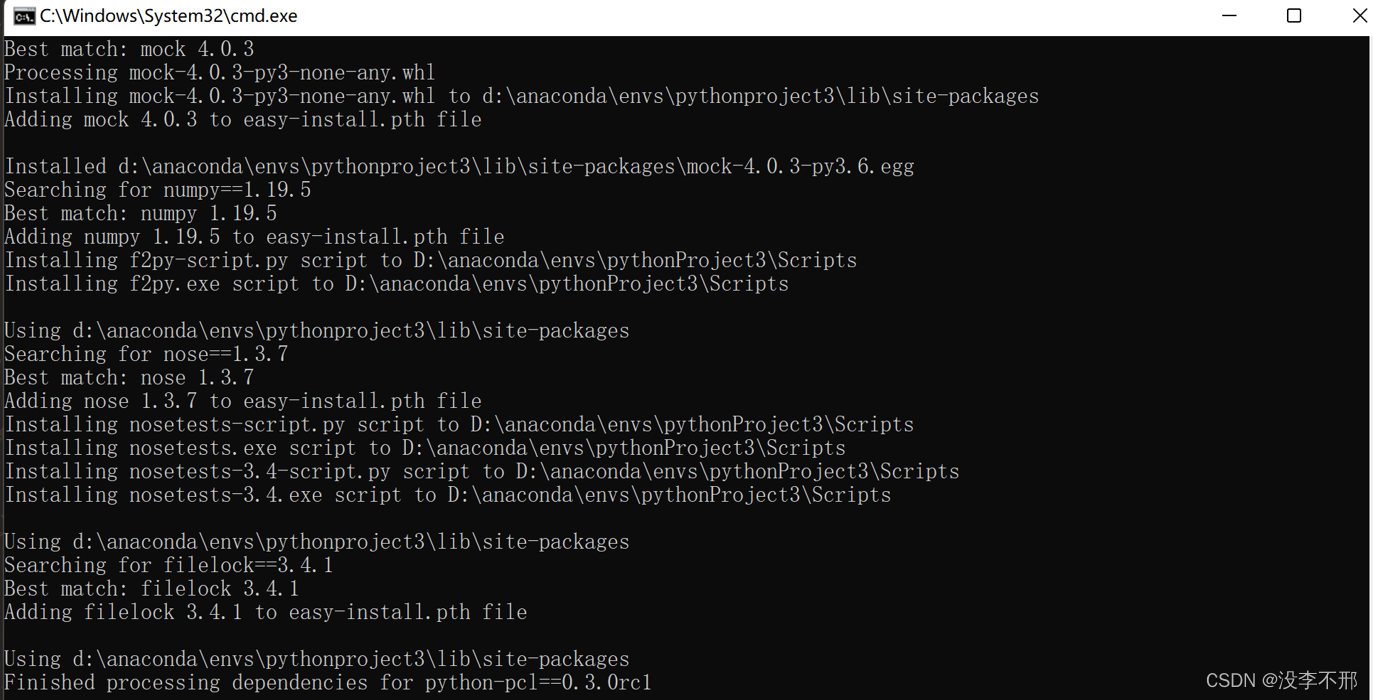
Task: Click line 'Best match: mock 4.0.3'
Action: click(x=128, y=48)
